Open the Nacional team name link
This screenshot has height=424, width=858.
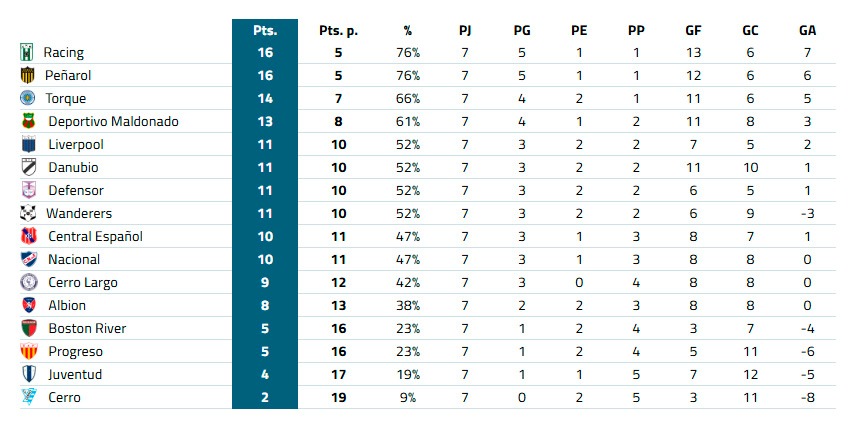tap(74, 259)
